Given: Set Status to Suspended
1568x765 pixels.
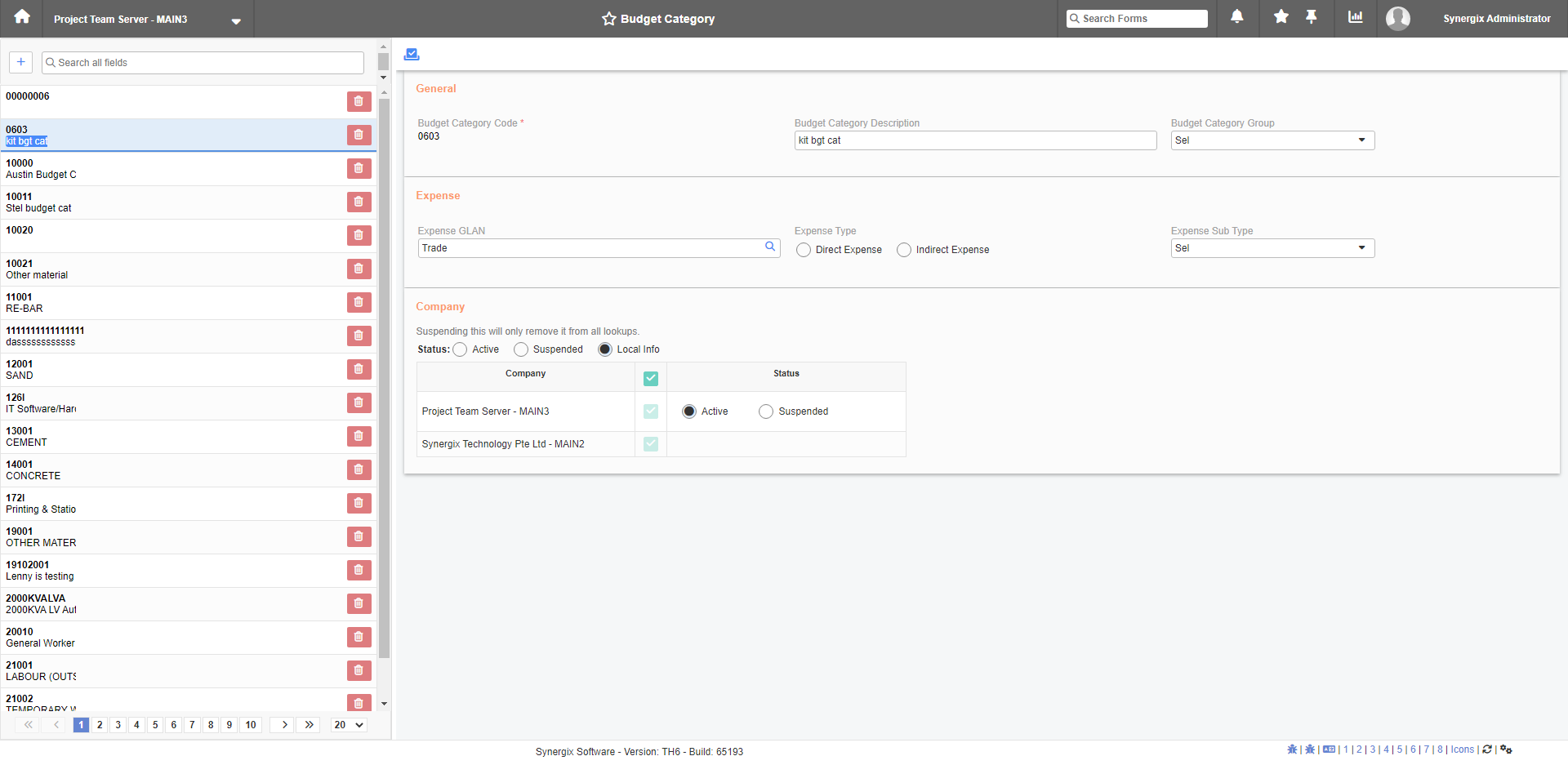Looking at the screenshot, I should click(x=521, y=349).
